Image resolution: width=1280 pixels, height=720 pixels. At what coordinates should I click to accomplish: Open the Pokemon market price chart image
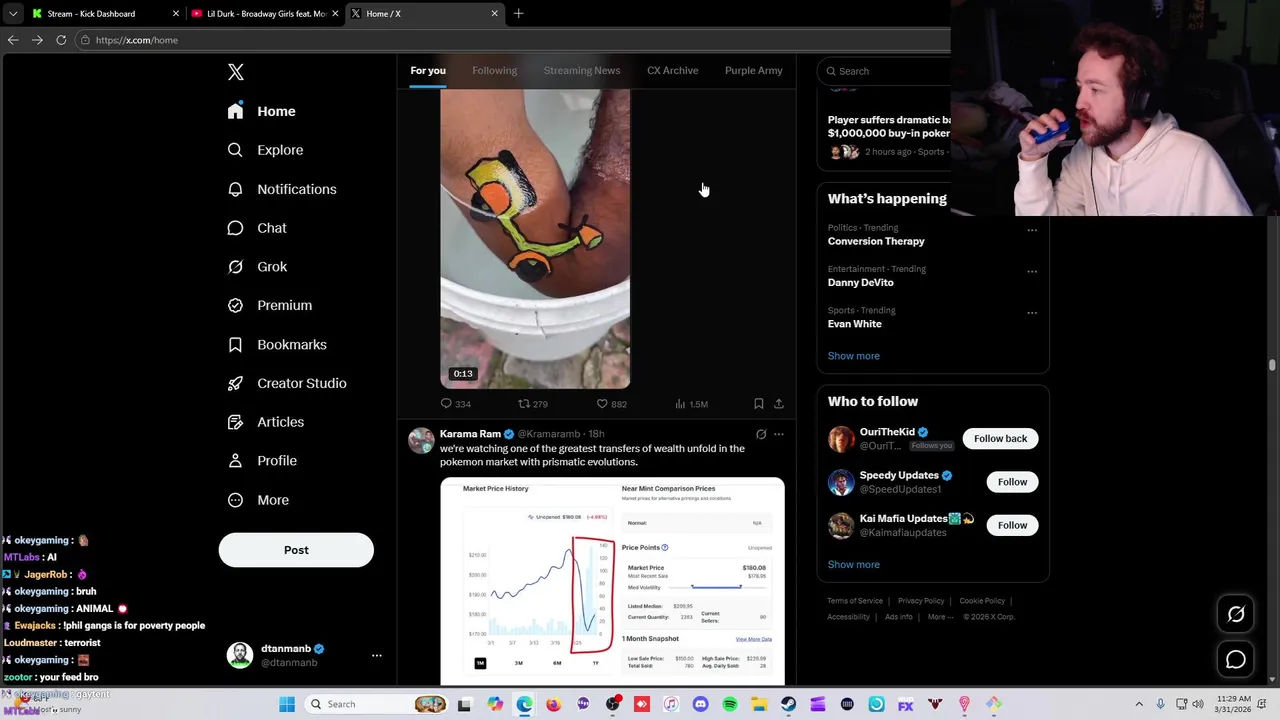pyautogui.click(x=612, y=582)
